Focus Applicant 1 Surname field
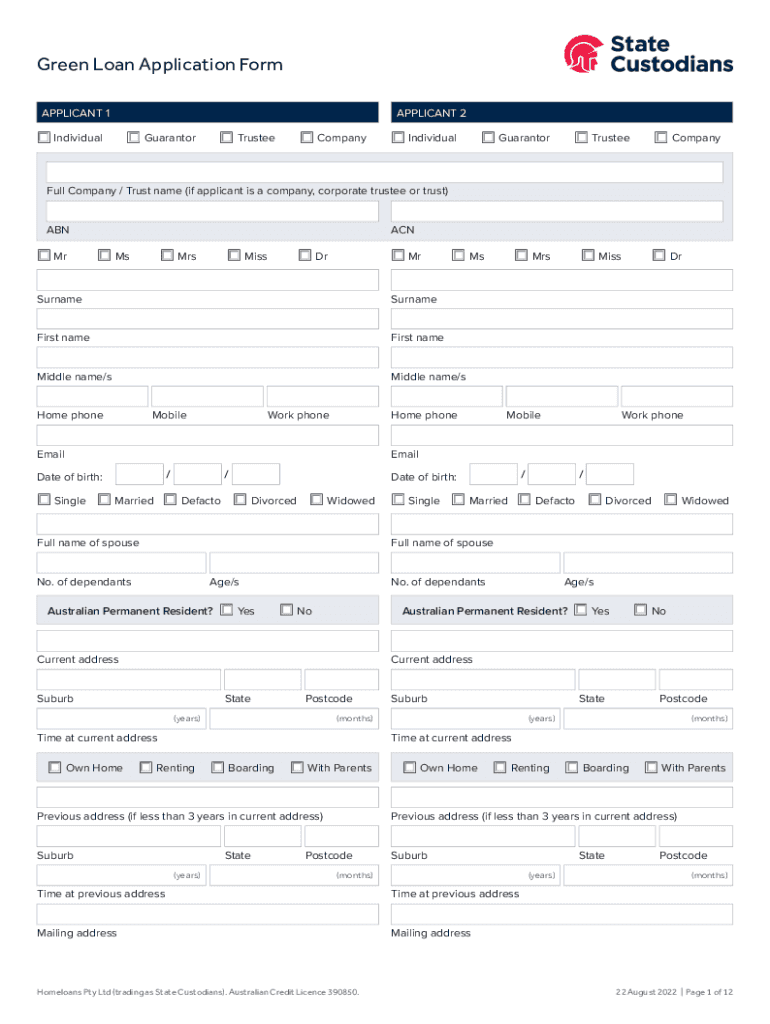 [208, 280]
